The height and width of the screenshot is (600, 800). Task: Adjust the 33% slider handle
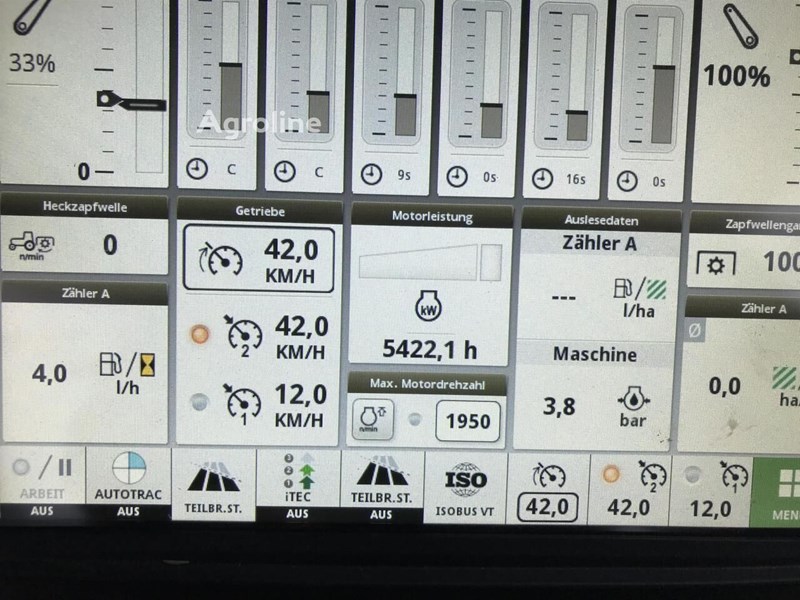130,101
